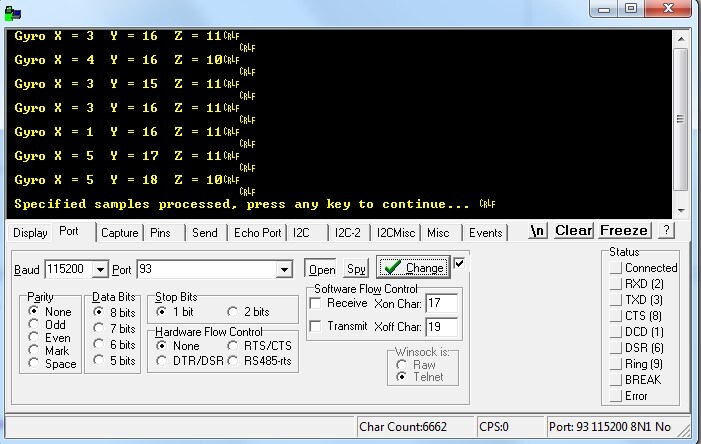Expand the Port number dropdown
The height and width of the screenshot is (444, 701).
click(284, 270)
